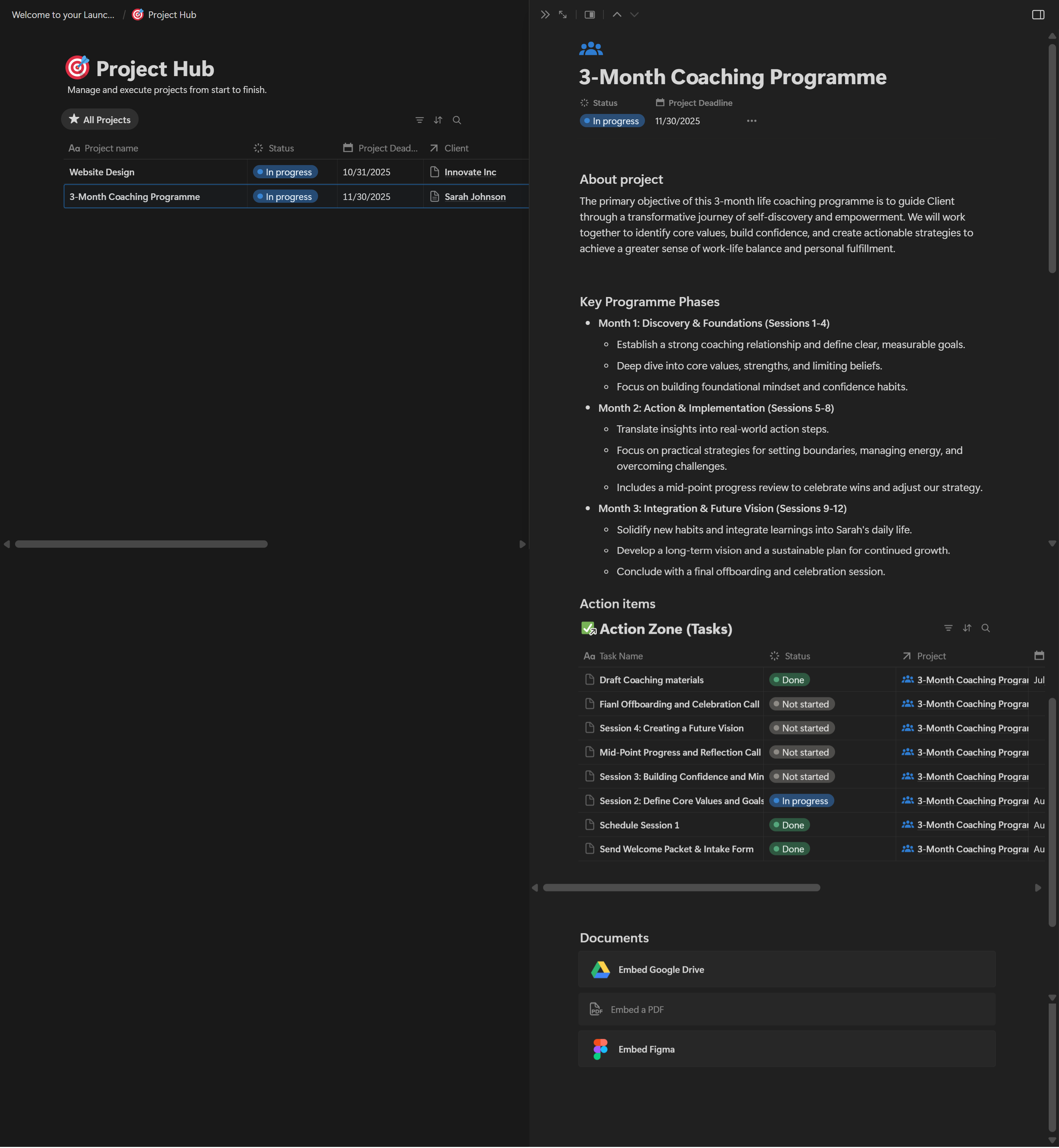Click the Innovate Inc page icon
The height and width of the screenshot is (1148, 1059).
tap(434, 172)
